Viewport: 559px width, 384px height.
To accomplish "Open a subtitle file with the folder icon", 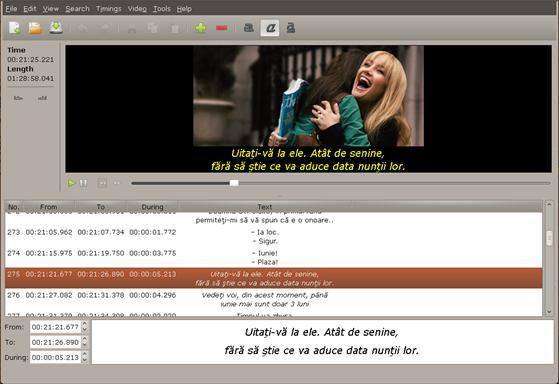I will pyautogui.click(x=35, y=27).
